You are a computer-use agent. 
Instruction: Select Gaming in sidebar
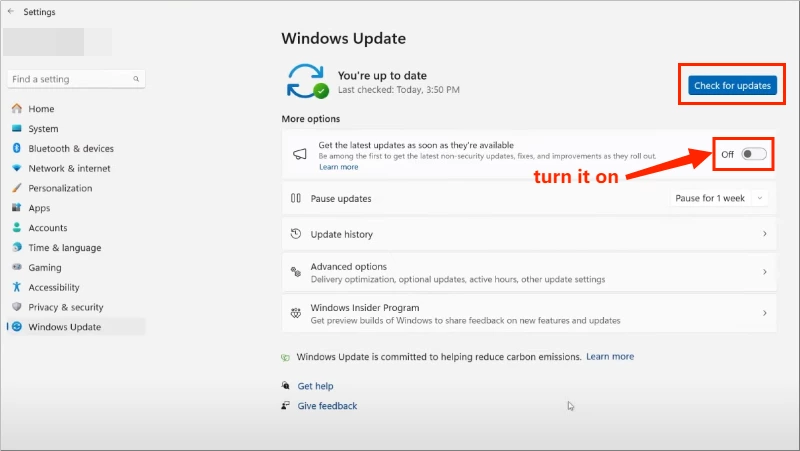pyautogui.click(x=76, y=267)
